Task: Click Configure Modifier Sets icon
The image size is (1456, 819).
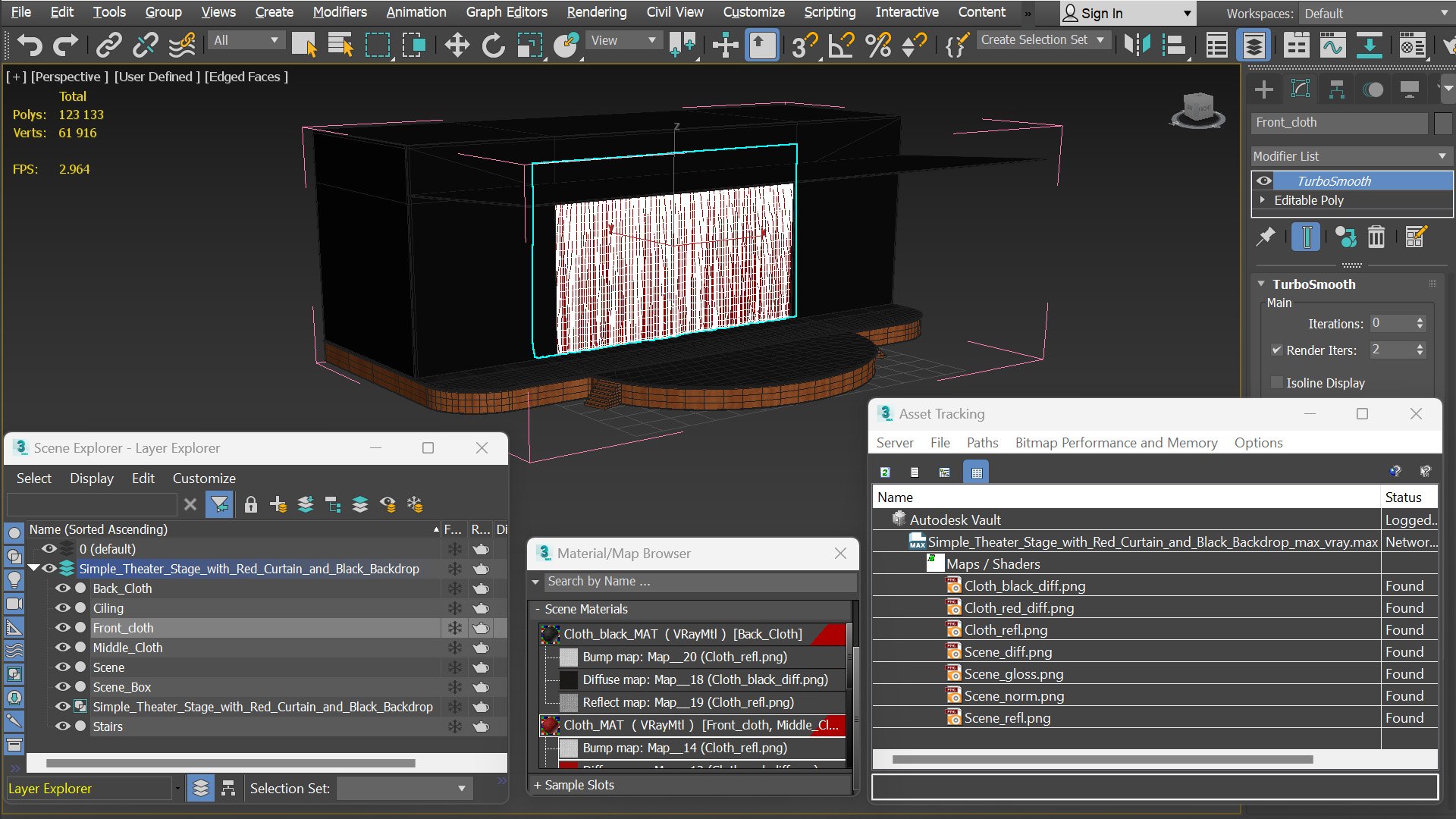Action: coord(1416,237)
